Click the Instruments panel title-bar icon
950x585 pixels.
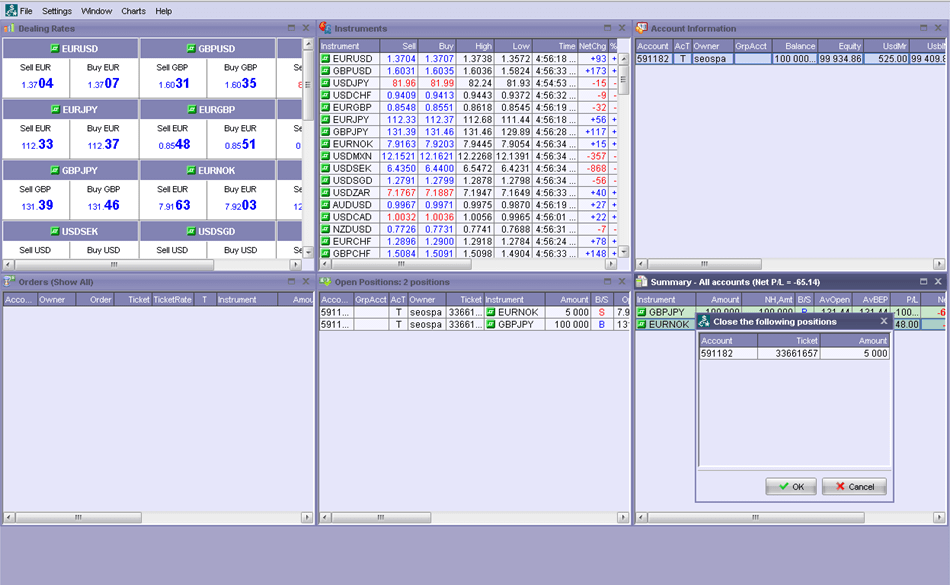point(322,28)
